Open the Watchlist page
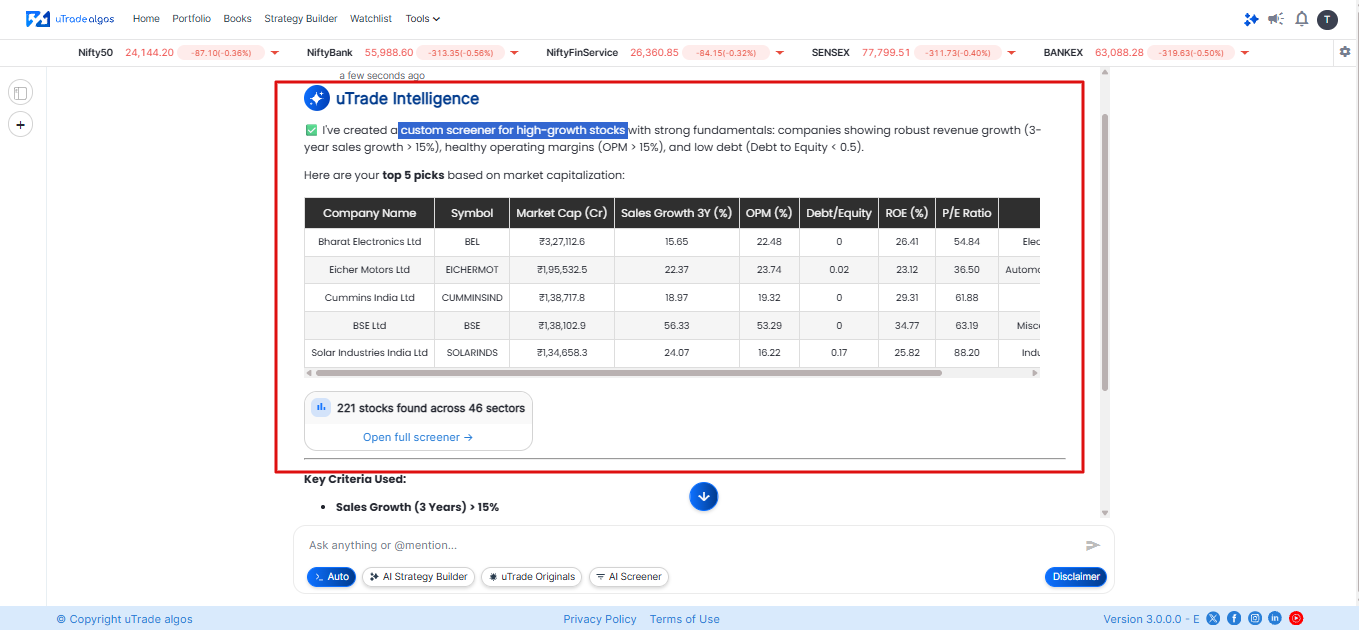The image size is (1359, 630). [371, 19]
